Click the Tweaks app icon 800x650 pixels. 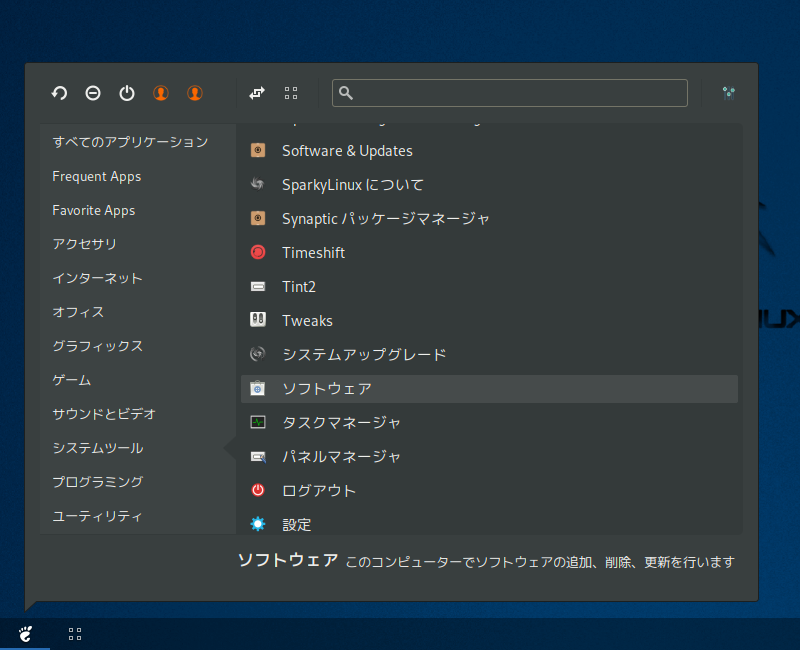pyautogui.click(x=258, y=320)
